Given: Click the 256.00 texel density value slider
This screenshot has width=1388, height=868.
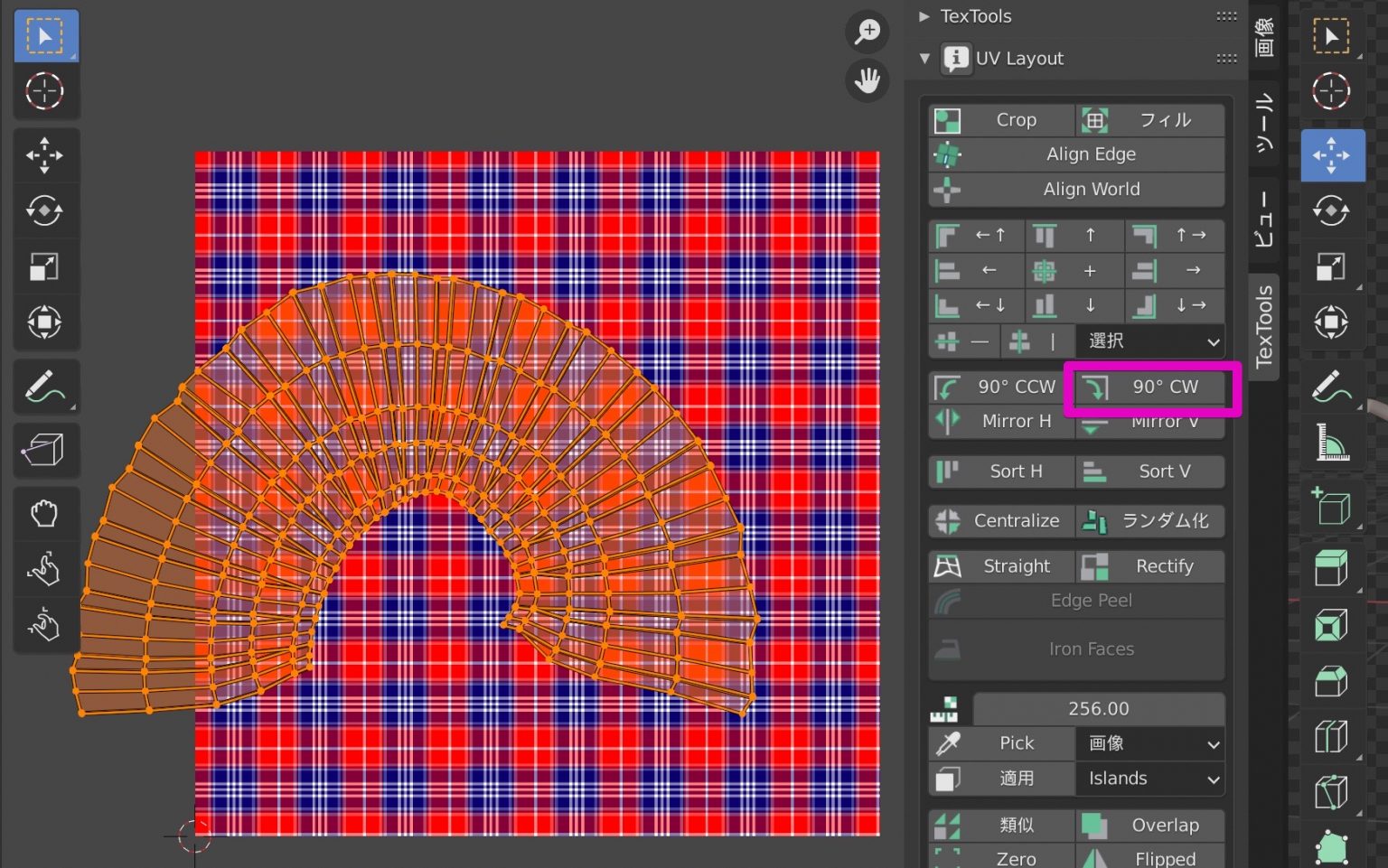Looking at the screenshot, I should (1101, 708).
